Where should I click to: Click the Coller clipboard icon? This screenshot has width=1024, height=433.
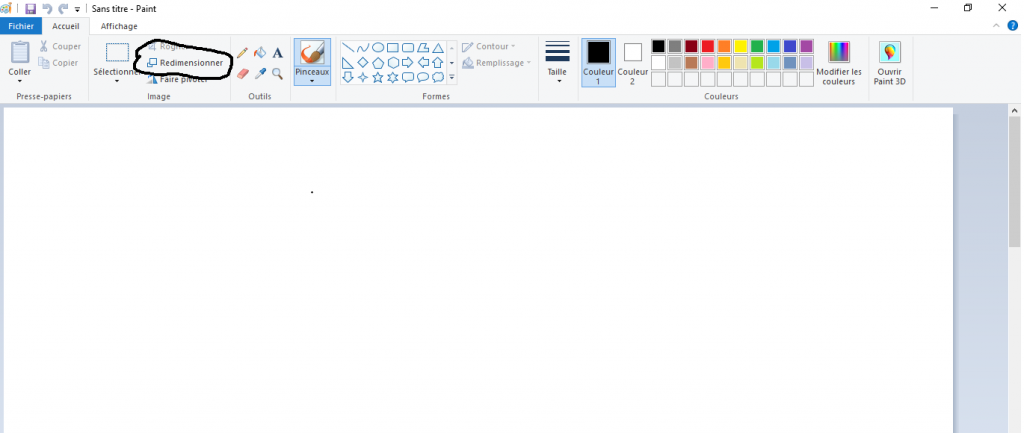tap(20, 53)
